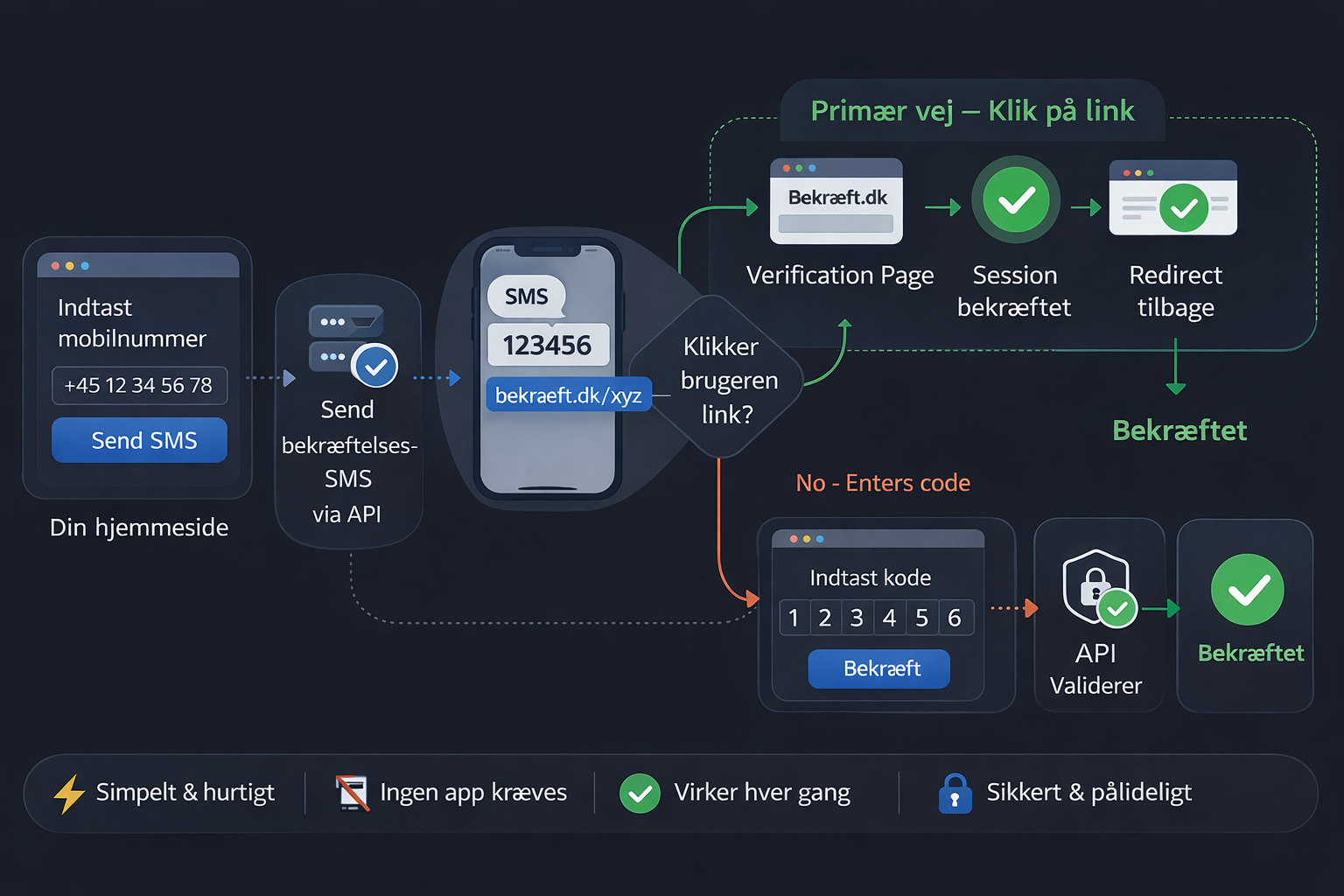Click the Redirect tilbage browser window icon
The height and width of the screenshot is (896, 1344).
1172,199
